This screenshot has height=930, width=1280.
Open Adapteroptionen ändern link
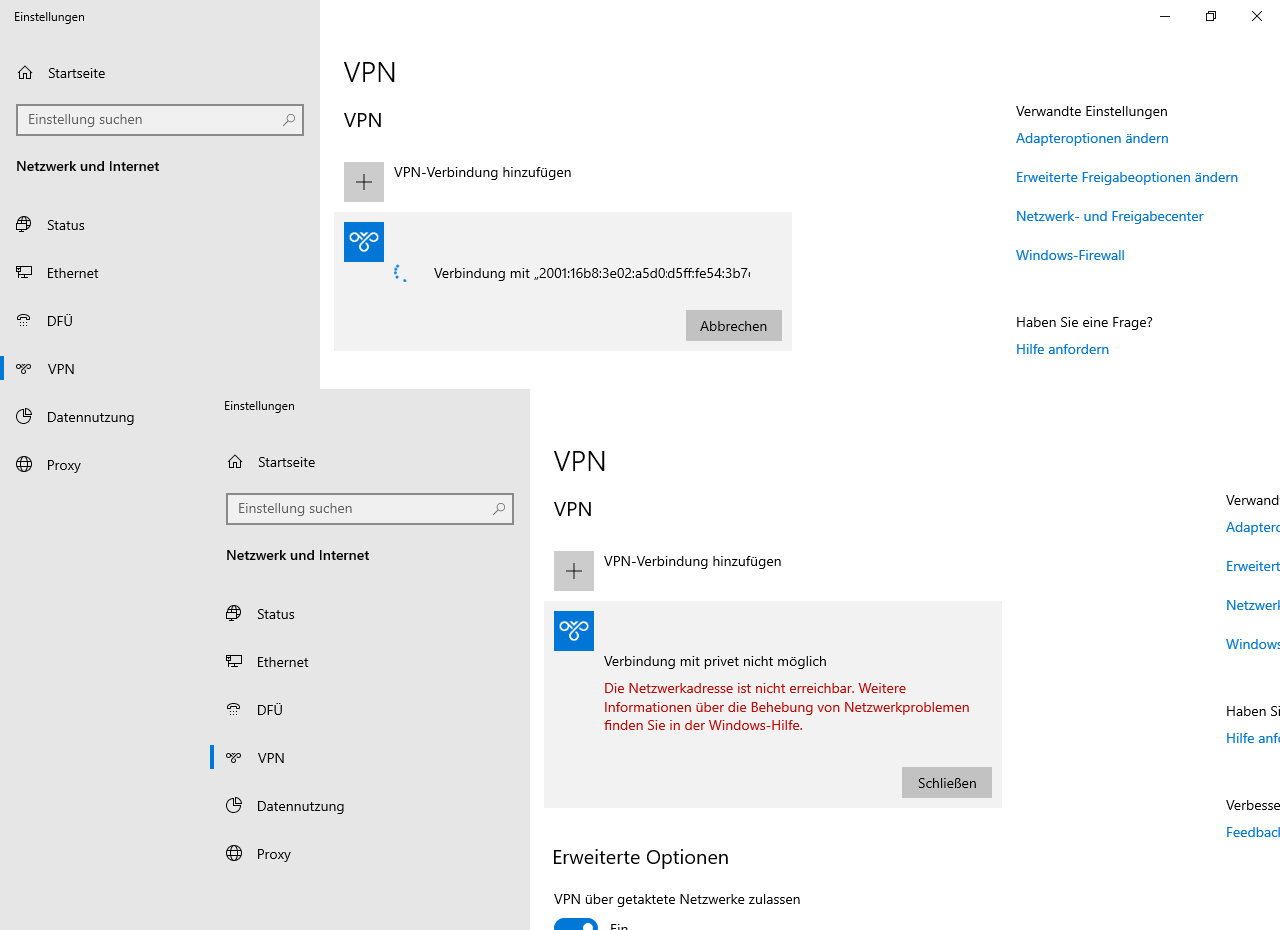click(x=1092, y=138)
